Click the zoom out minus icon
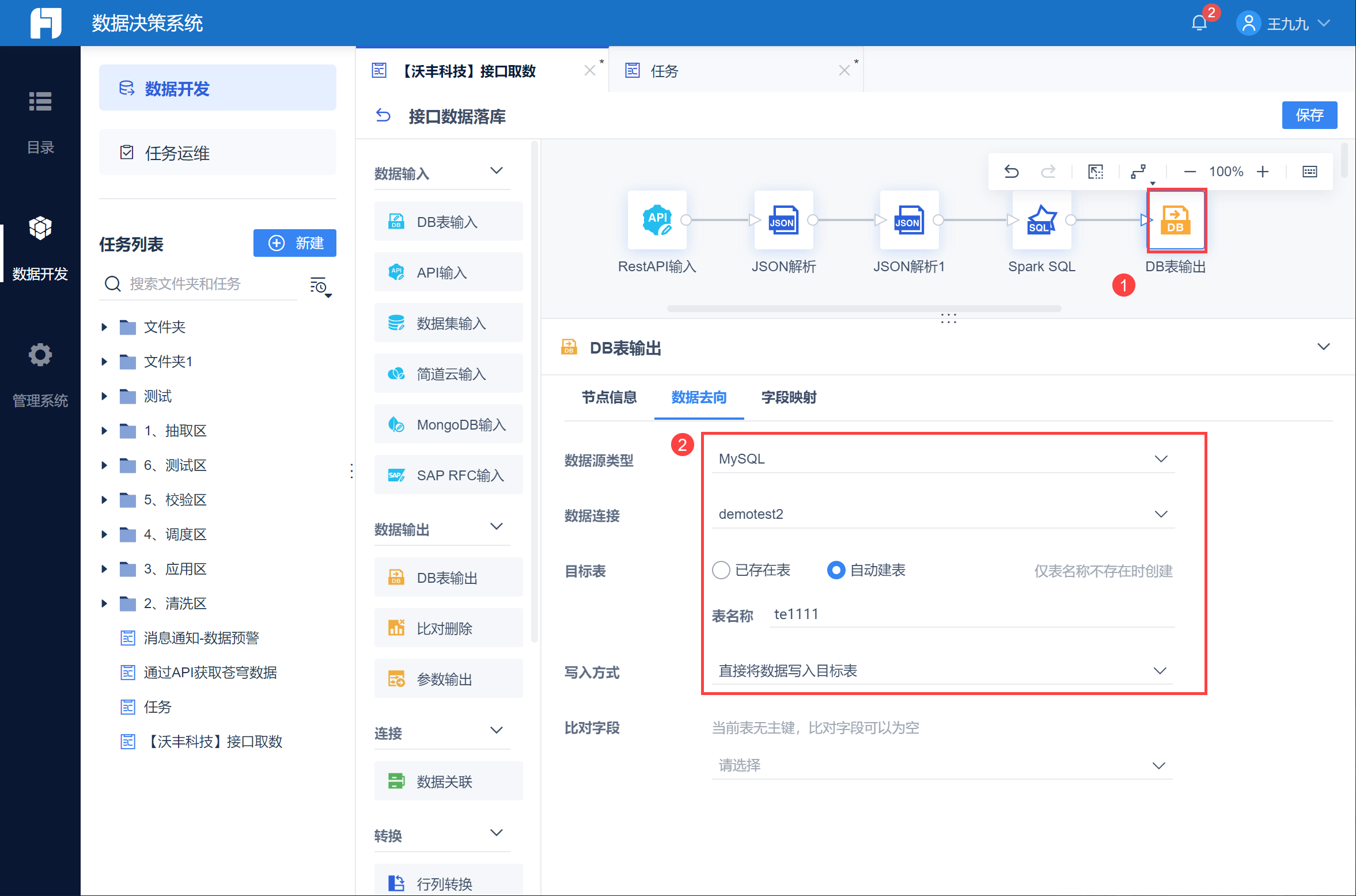1356x896 pixels. pos(1190,172)
